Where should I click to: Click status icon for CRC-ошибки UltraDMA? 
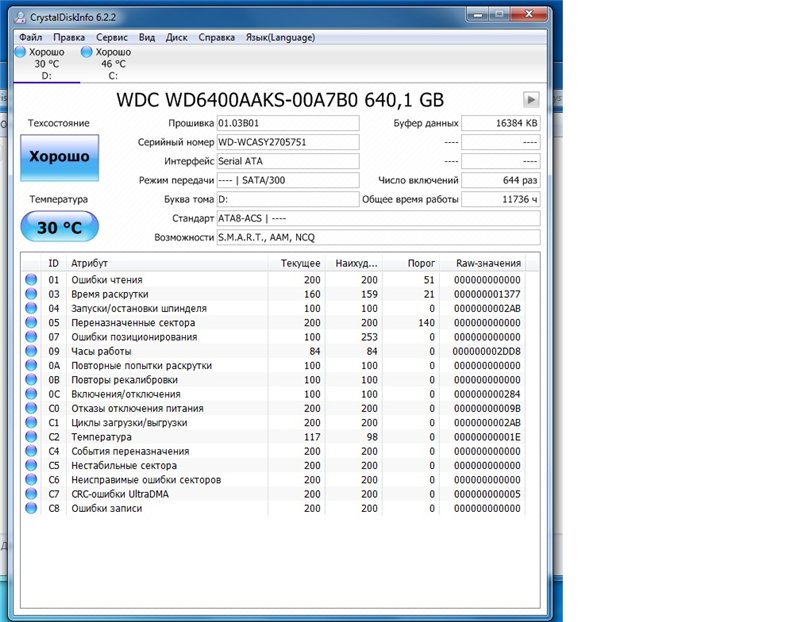coord(31,493)
